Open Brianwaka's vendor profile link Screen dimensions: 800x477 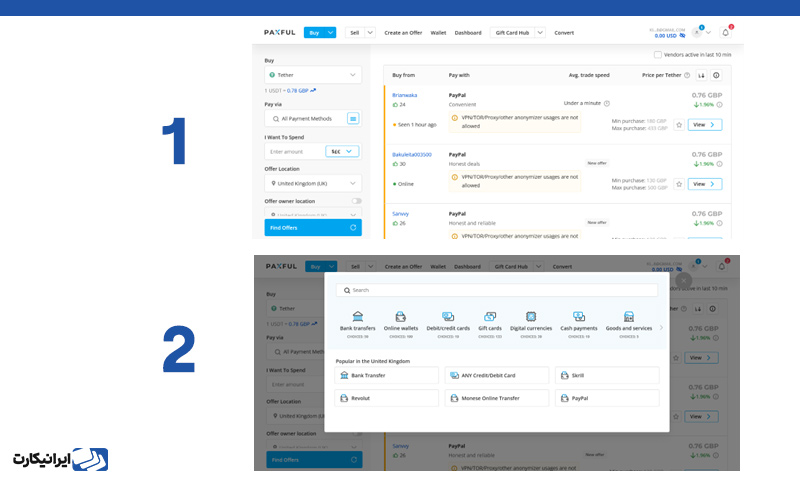(x=404, y=95)
